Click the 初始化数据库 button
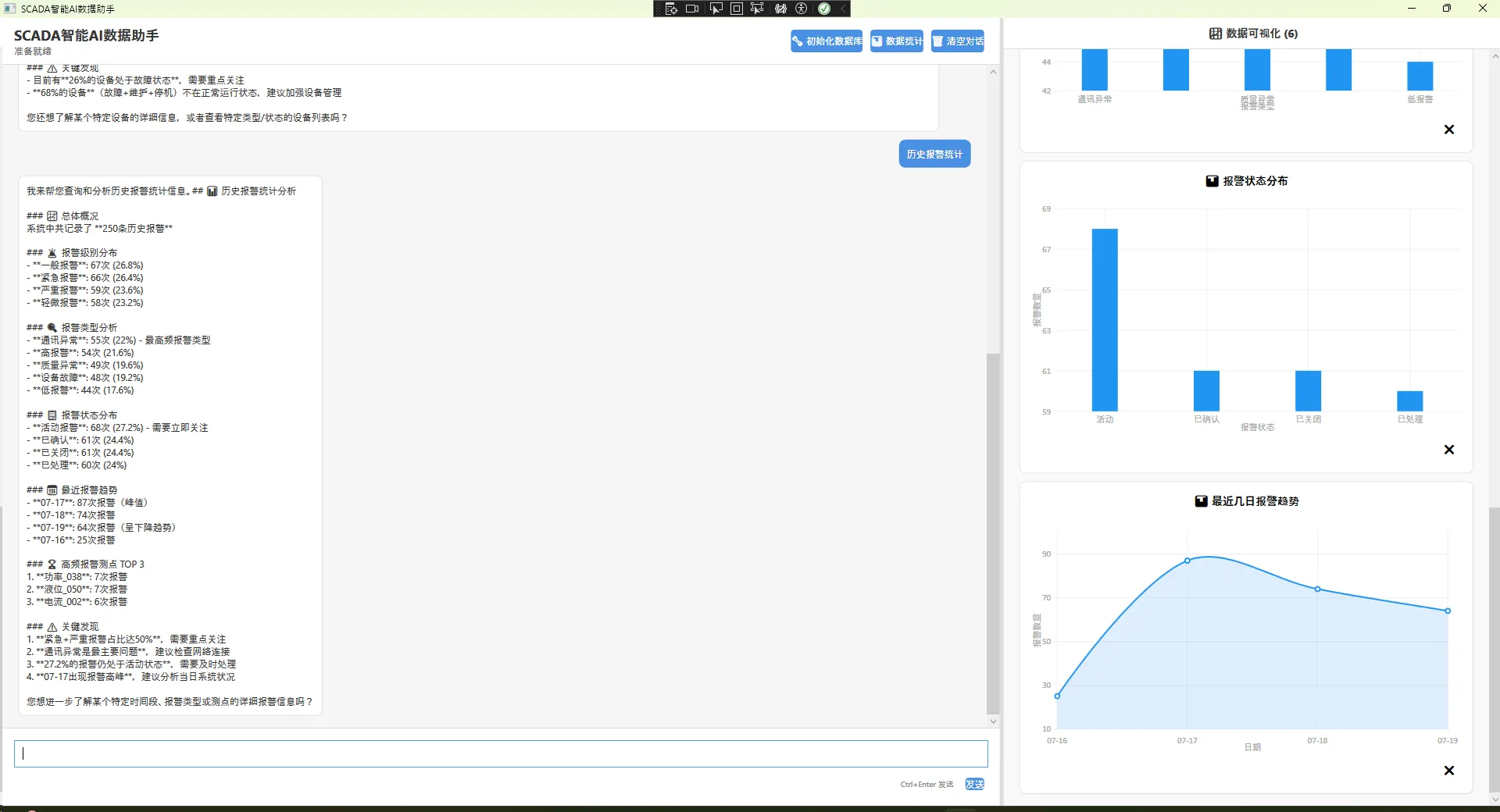The width and height of the screenshot is (1500, 812). 827,41
